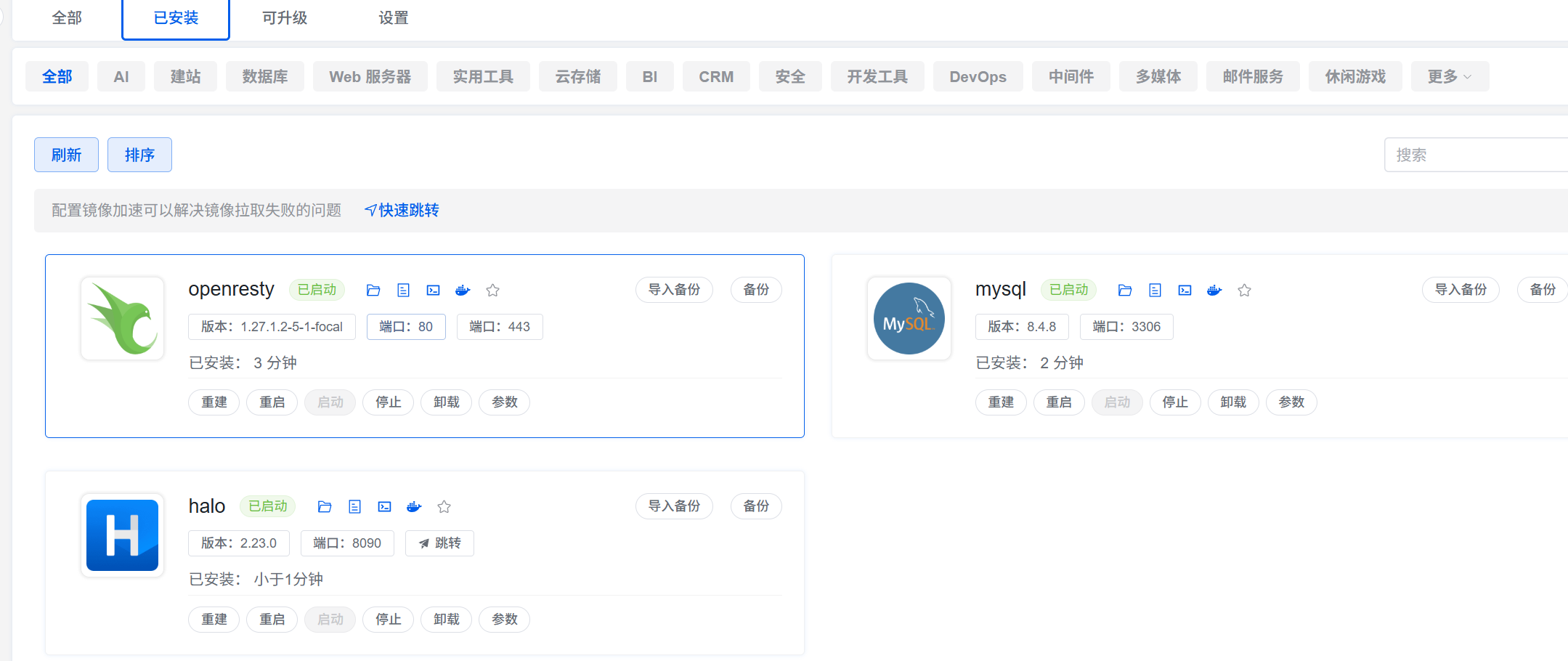This screenshot has width=1568, height=661.
Task: Open the openresty folder icon
Action: [x=373, y=291]
